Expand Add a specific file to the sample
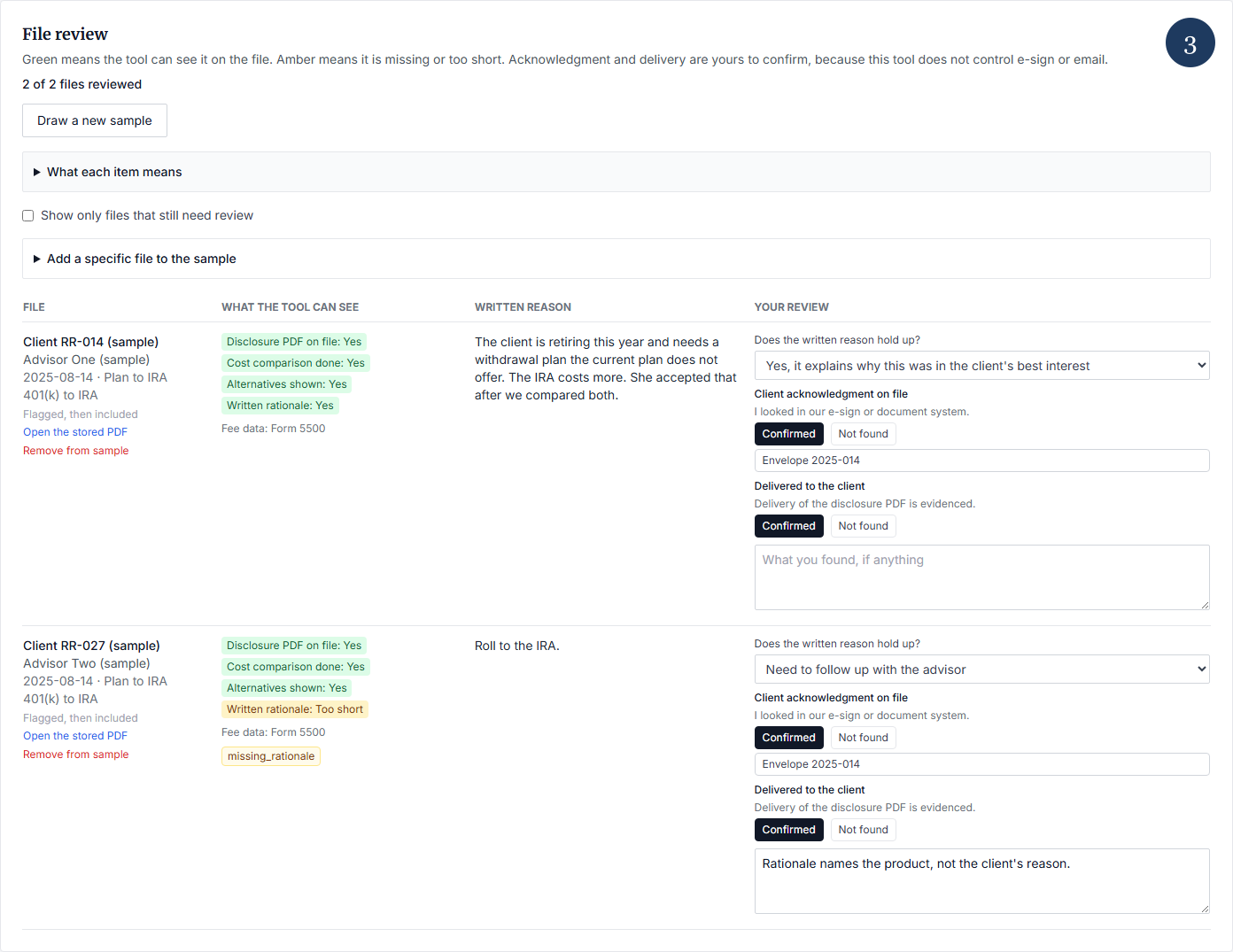This screenshot has height=952, width=1233. coord(616,259)
